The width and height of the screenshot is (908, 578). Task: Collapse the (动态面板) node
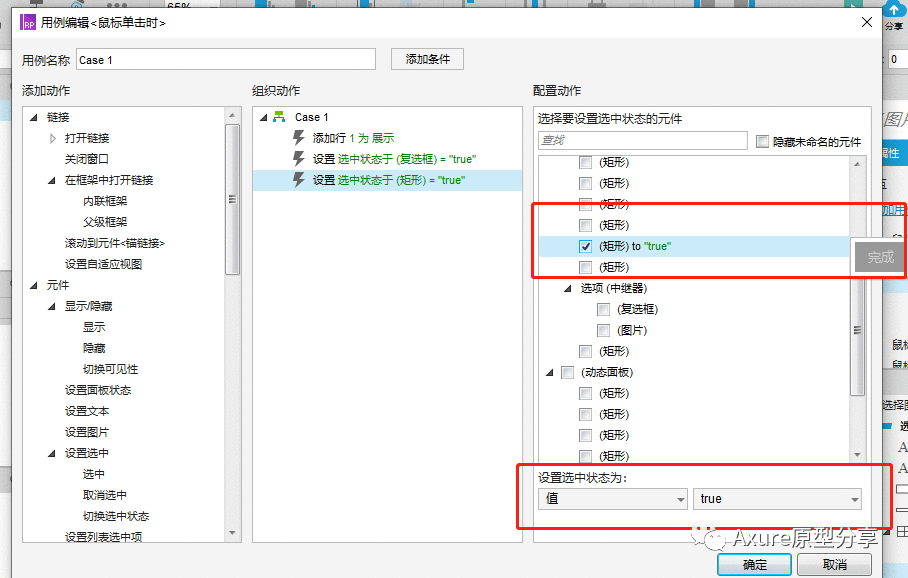point(550,372)
